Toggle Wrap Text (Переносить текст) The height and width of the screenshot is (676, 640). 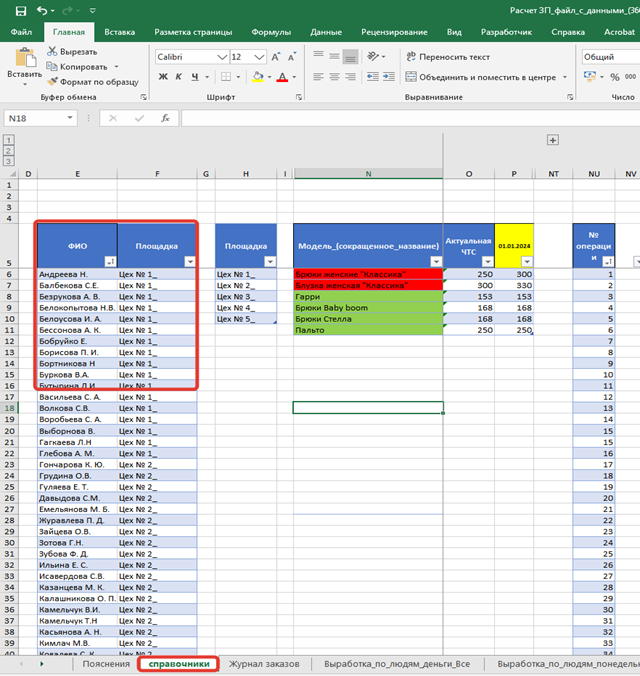tap(448, 57)
